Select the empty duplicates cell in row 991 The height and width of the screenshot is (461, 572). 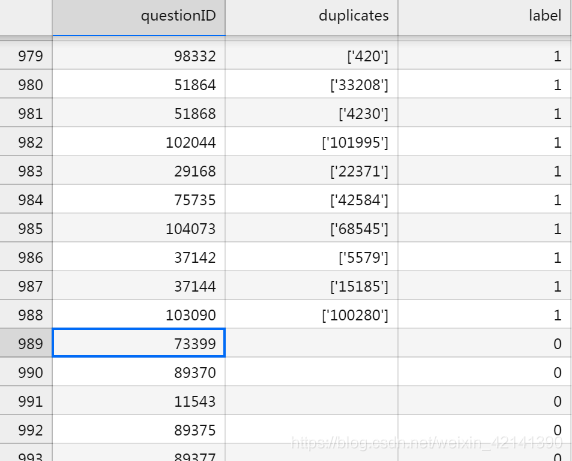tap(312, 401)
